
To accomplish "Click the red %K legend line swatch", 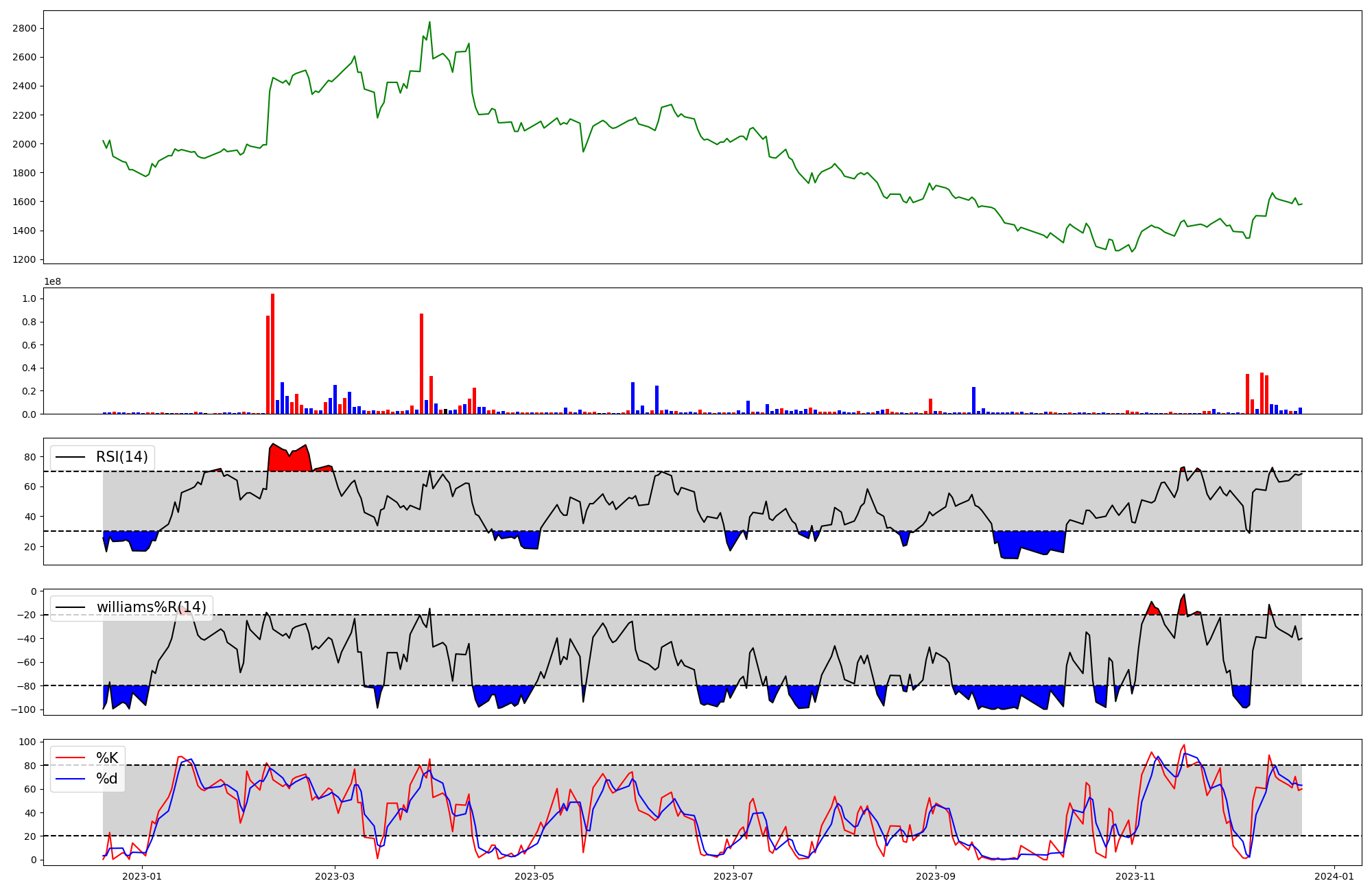I will (71, 758).
